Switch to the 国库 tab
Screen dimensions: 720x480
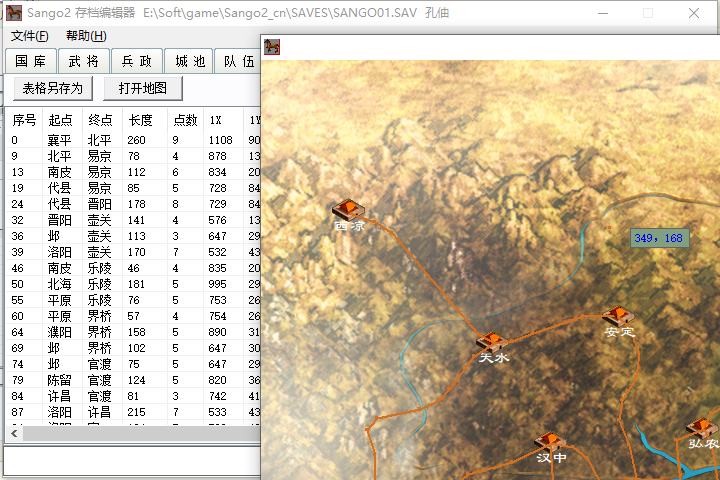tap(30, 62)
